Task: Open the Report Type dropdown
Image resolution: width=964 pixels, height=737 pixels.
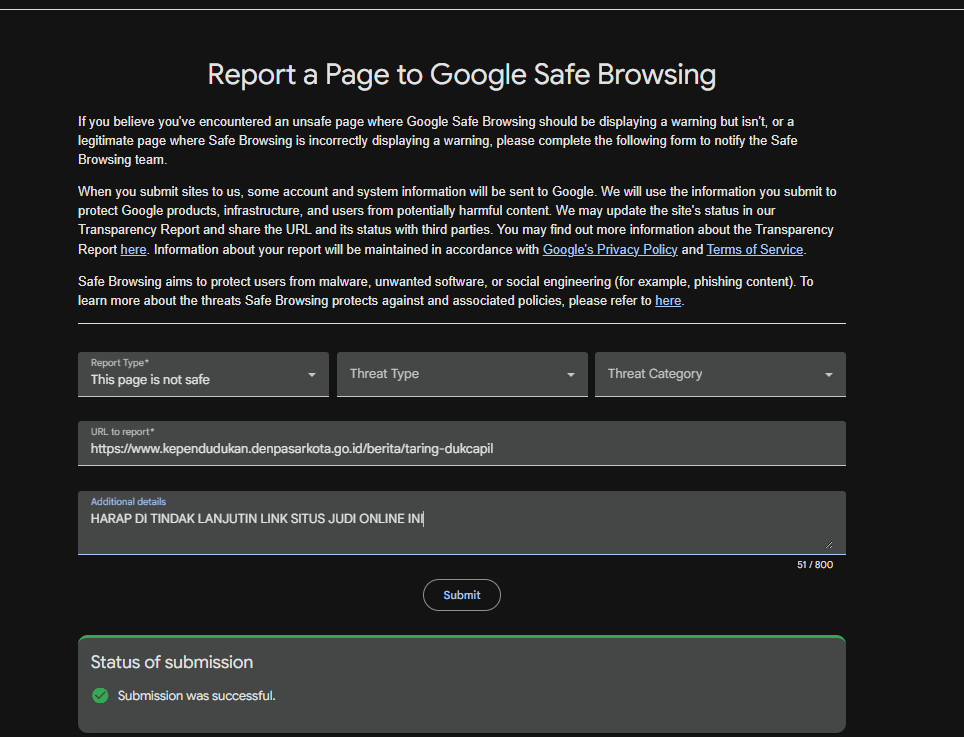Action: coord(203,374)
